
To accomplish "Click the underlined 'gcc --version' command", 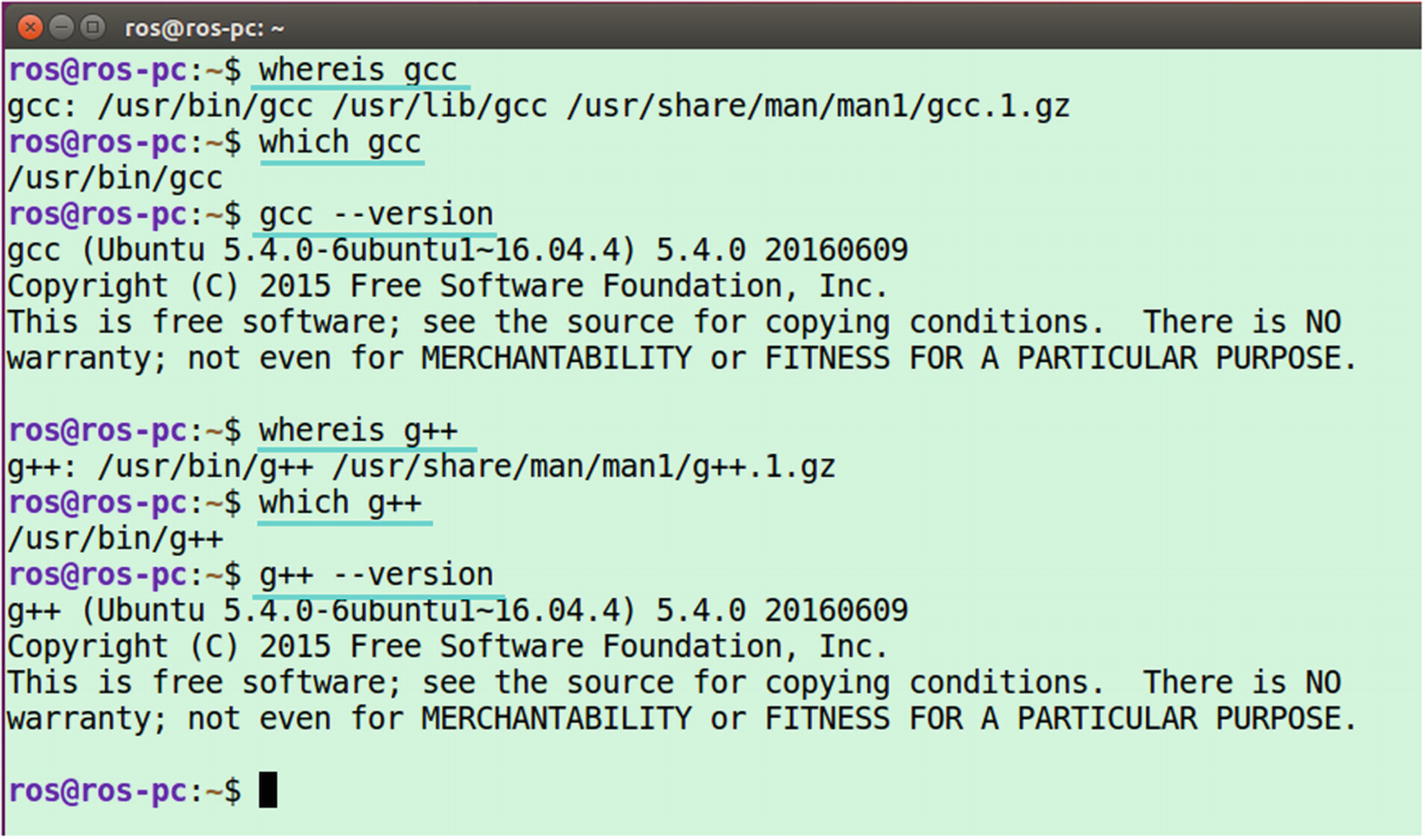I will (376, 214).
